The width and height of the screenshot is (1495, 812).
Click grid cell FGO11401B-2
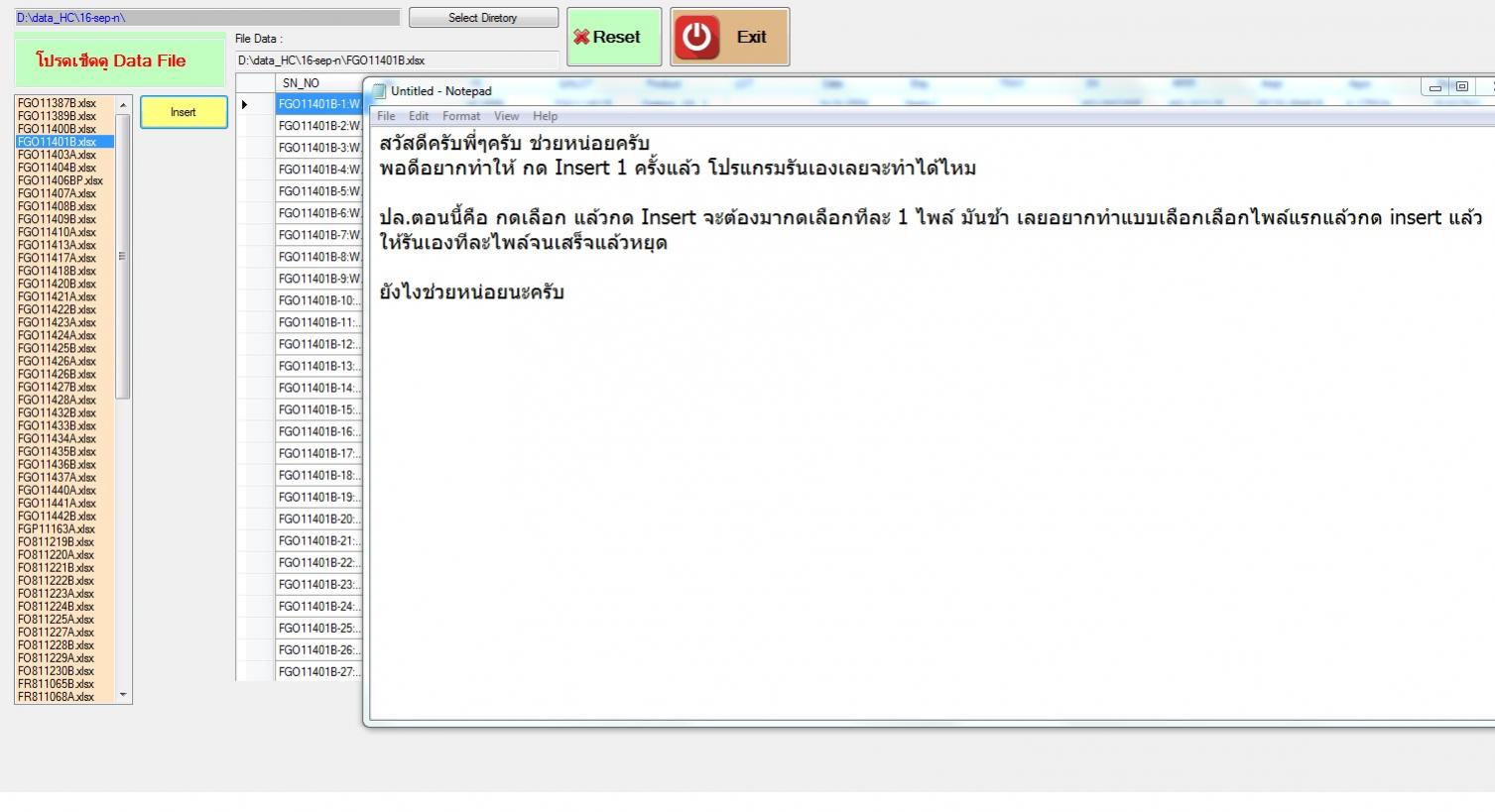pos(318,126)
